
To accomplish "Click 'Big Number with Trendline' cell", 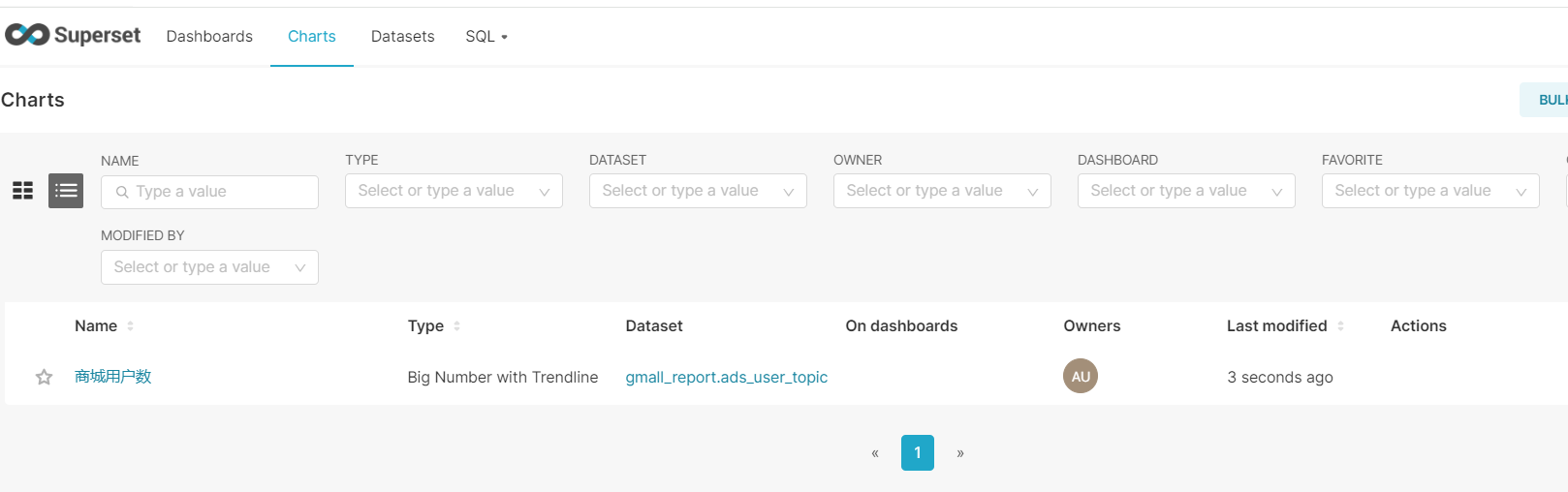I will (x=503, y=377).
